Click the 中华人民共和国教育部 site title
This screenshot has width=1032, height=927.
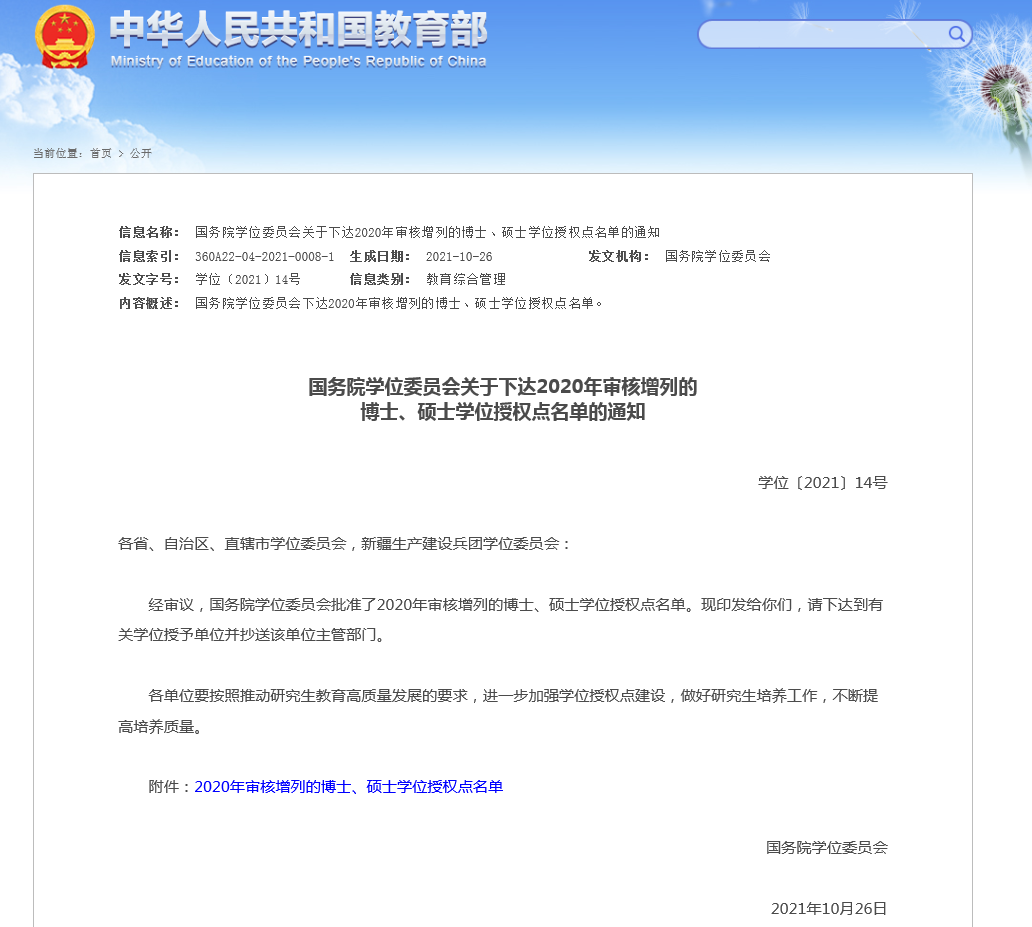298,30
